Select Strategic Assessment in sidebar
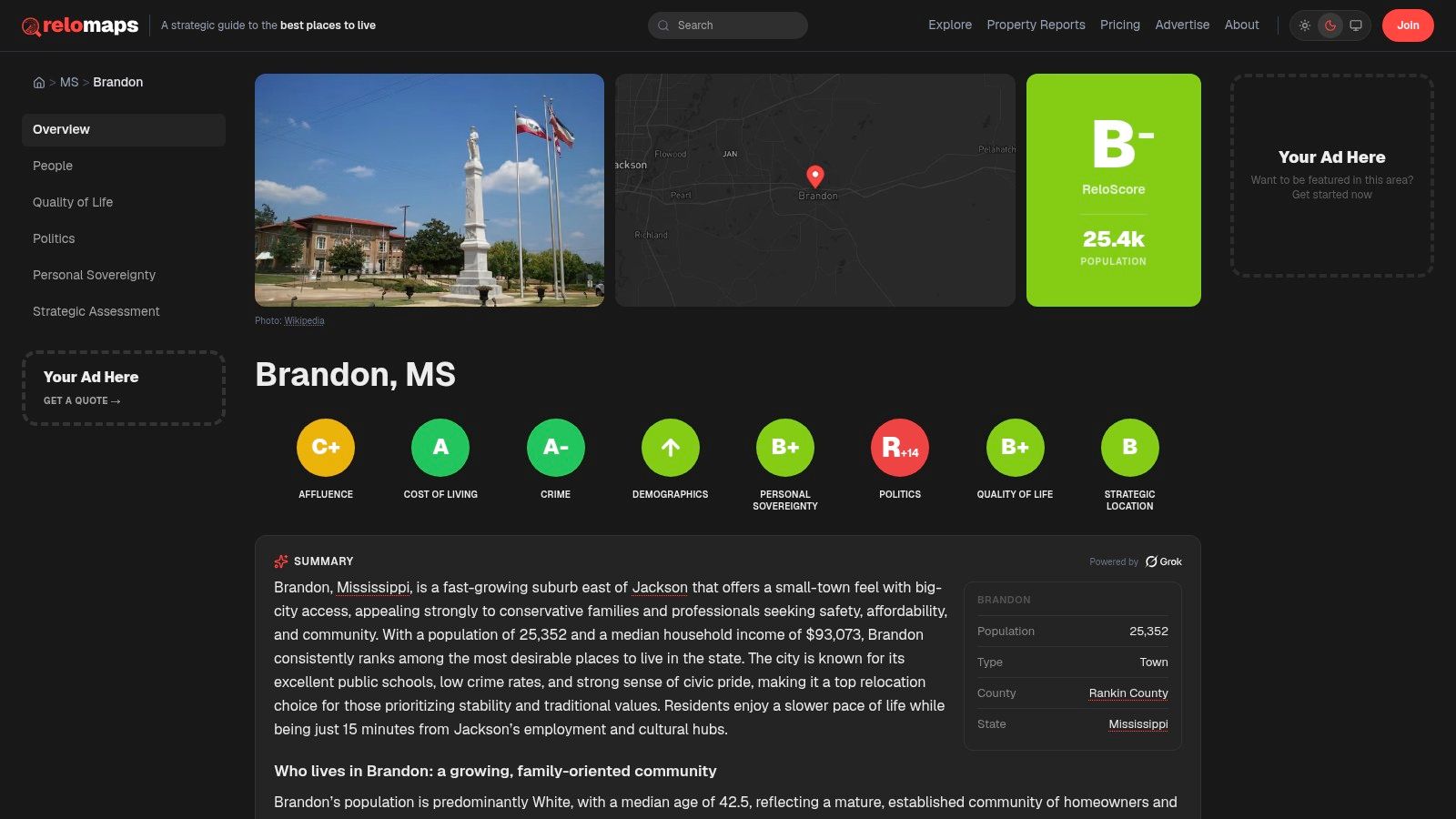 [124, 312]
